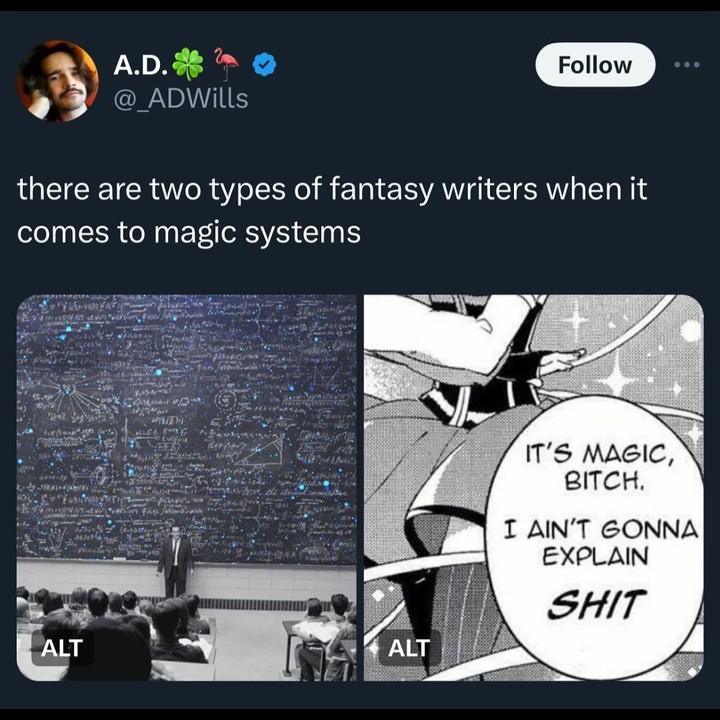720x720 pixels.
Task: Click the four-leaf clover emoji beside A.D.
Action: 187,64
